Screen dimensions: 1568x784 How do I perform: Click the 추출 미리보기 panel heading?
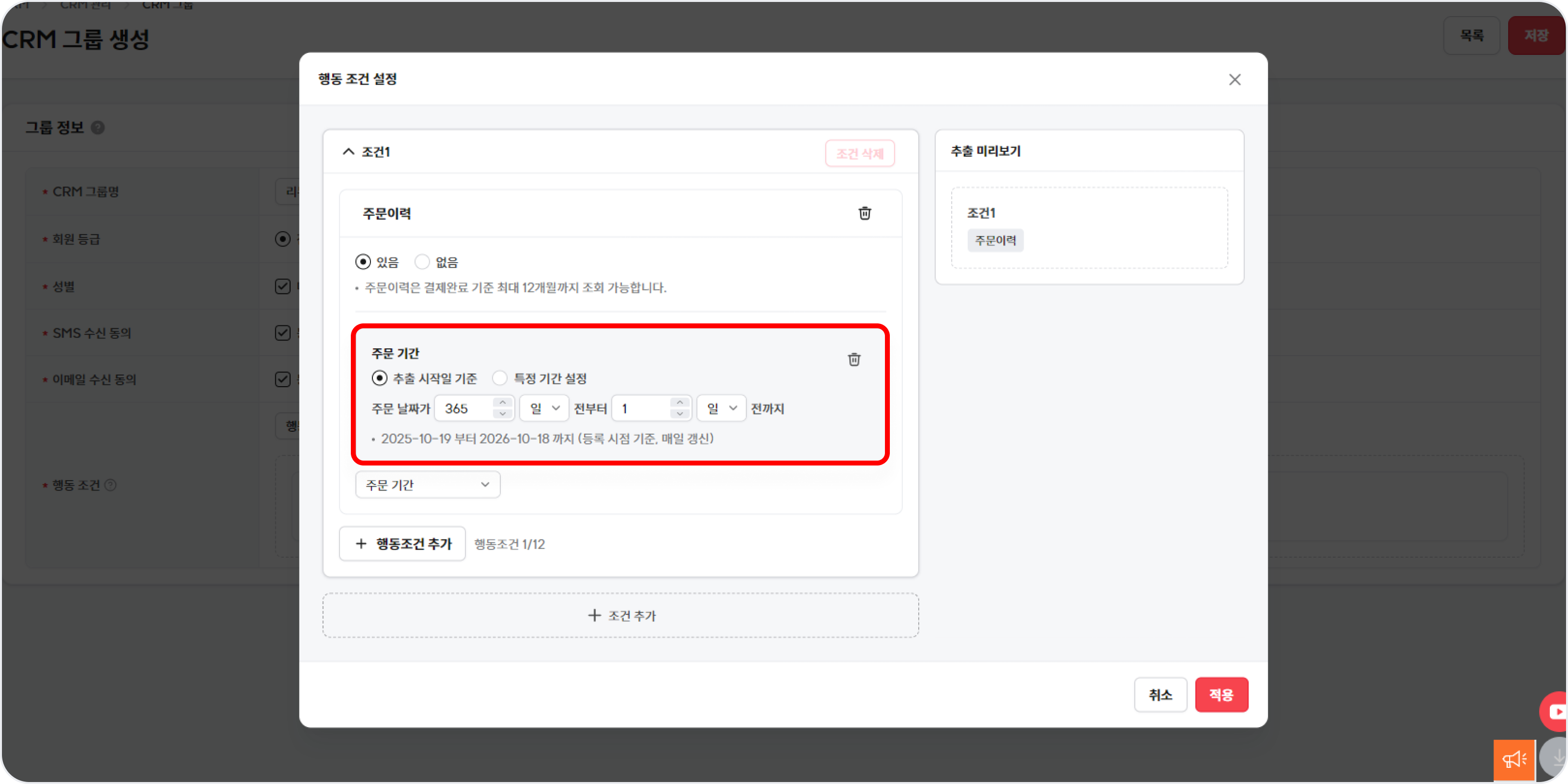[x=985, y=151]
